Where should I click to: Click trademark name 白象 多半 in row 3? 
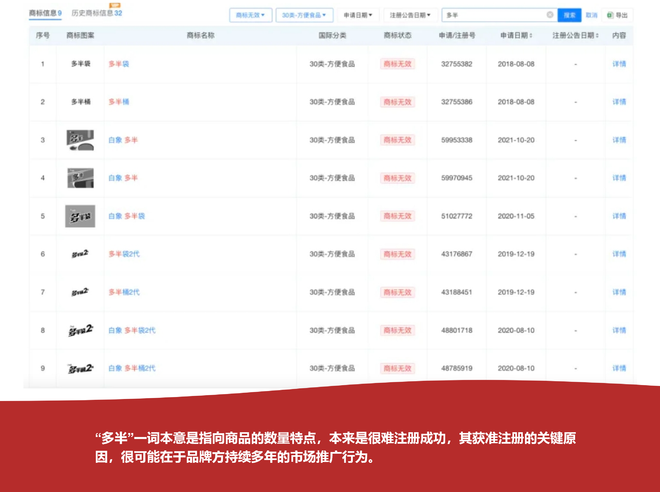point(123,140)
